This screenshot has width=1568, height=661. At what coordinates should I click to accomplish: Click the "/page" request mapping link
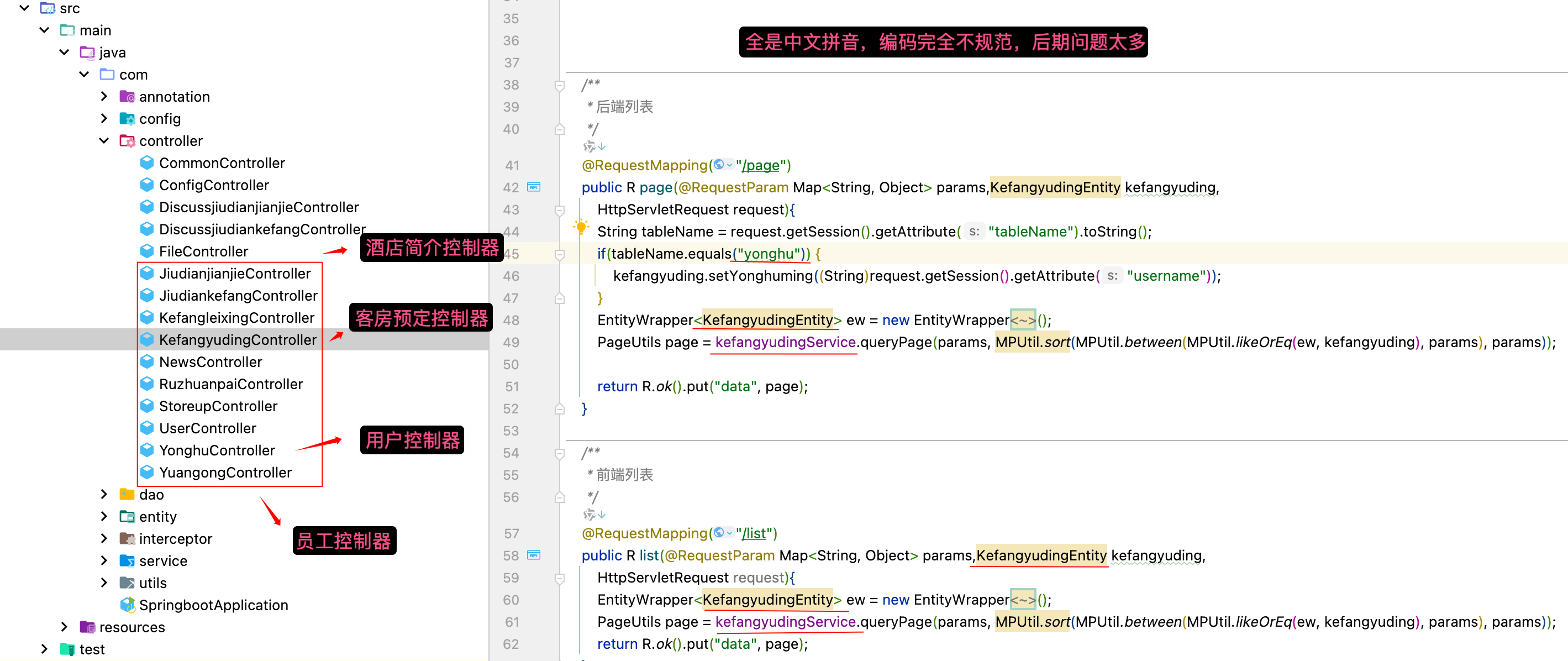(761, 166)
